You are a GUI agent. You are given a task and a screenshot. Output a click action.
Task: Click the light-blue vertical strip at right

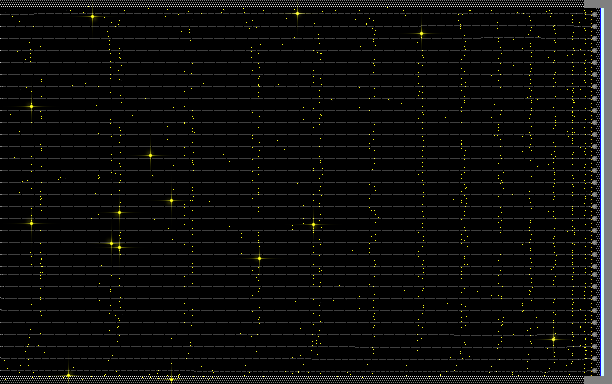pos(602,192)
